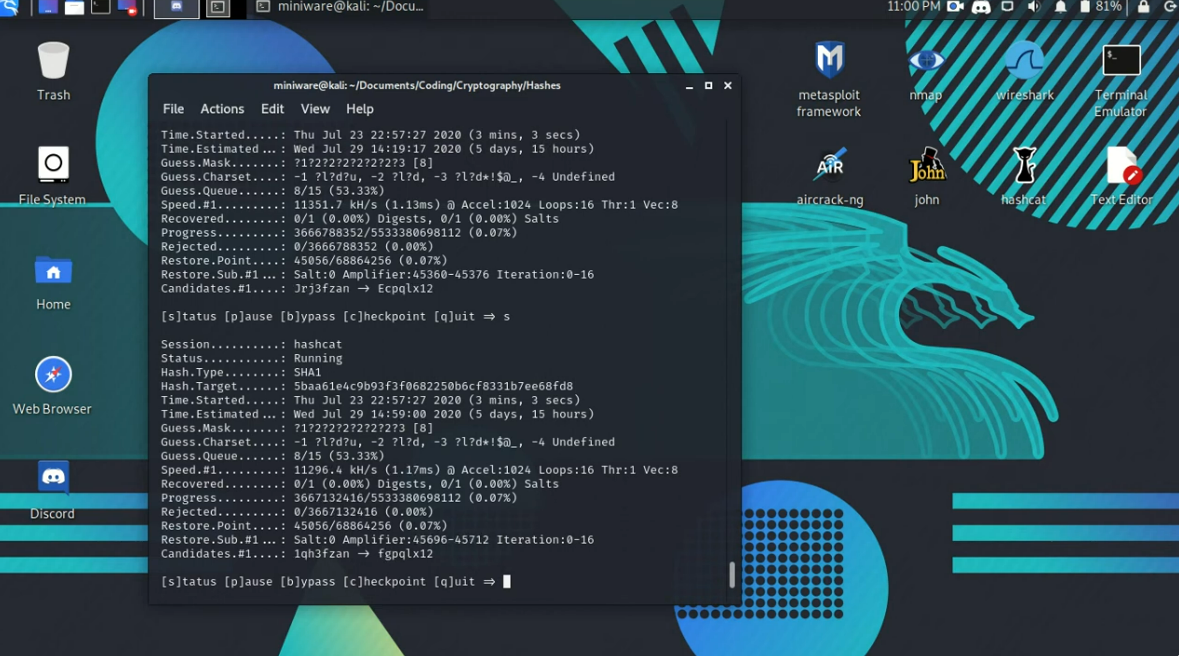Click the 11:00 PM panel clock

click(913, 7)
